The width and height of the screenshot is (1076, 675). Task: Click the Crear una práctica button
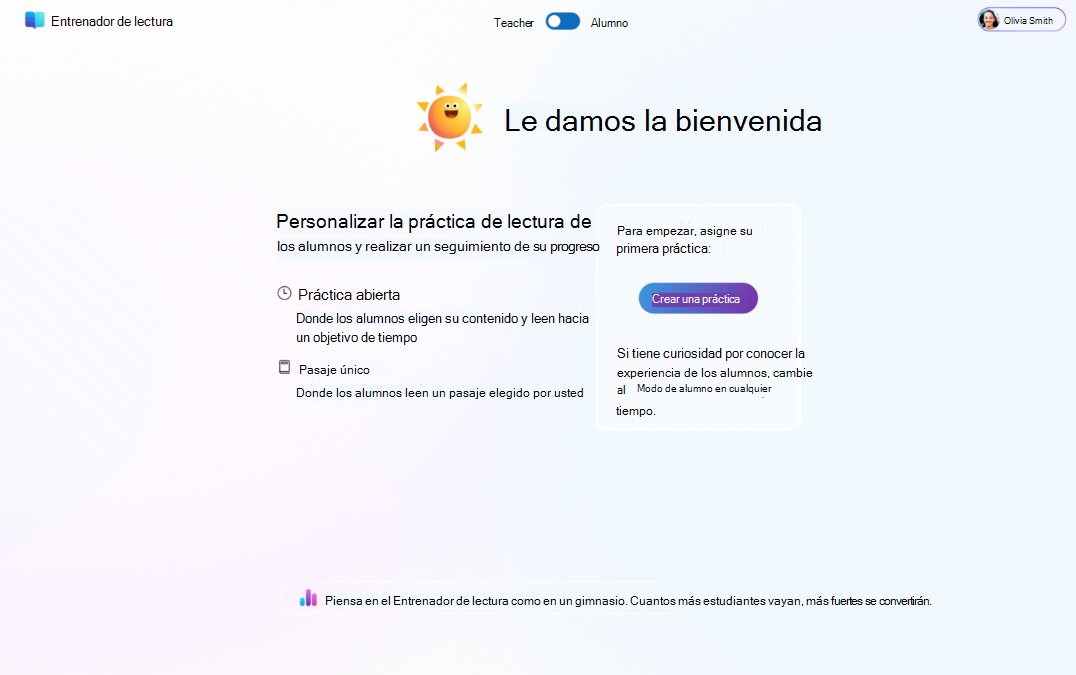point(698,298)
